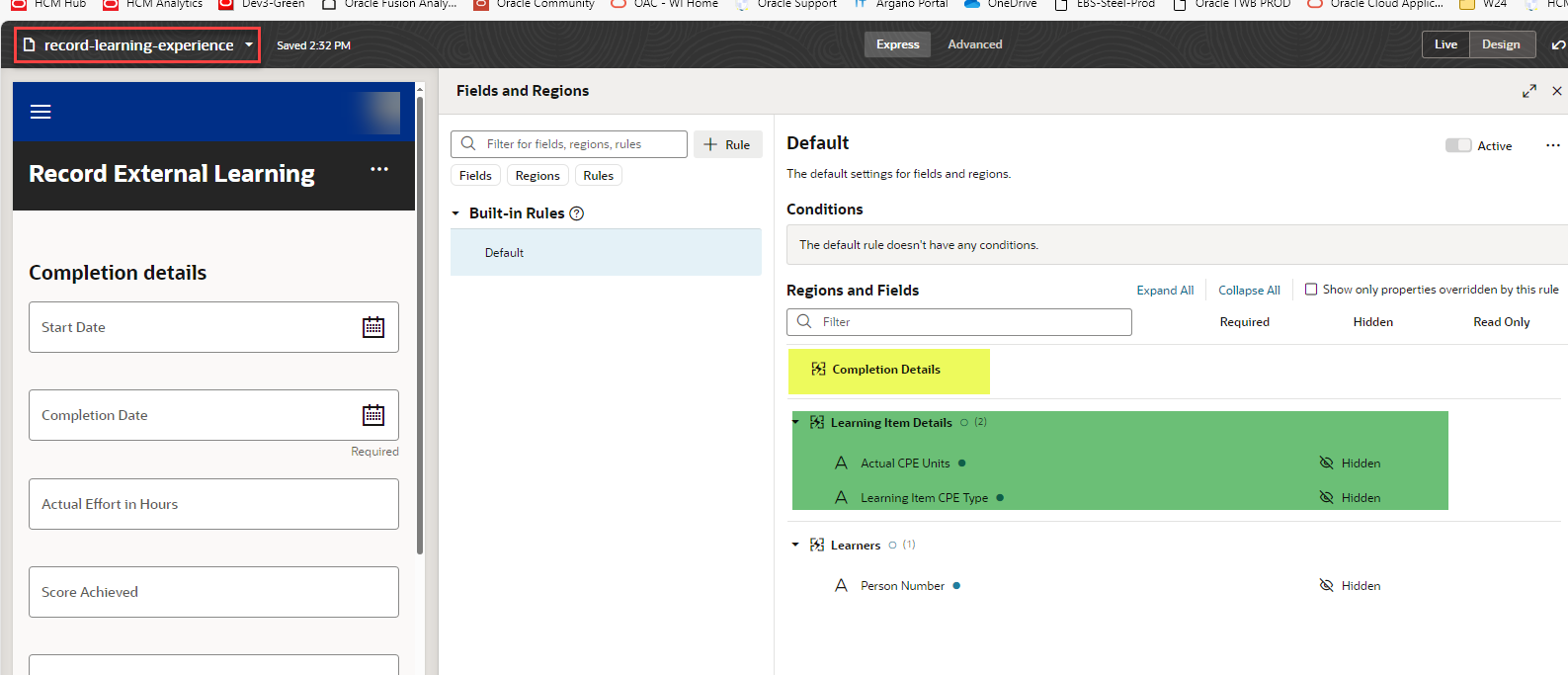Filter list by Fields
The height and width of the screenshot is (675, 1568).
pos(475,175)
